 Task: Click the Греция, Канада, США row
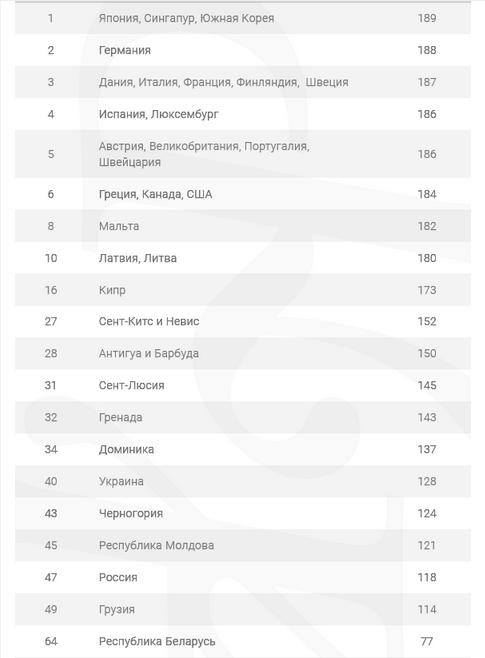coord(243,194)
